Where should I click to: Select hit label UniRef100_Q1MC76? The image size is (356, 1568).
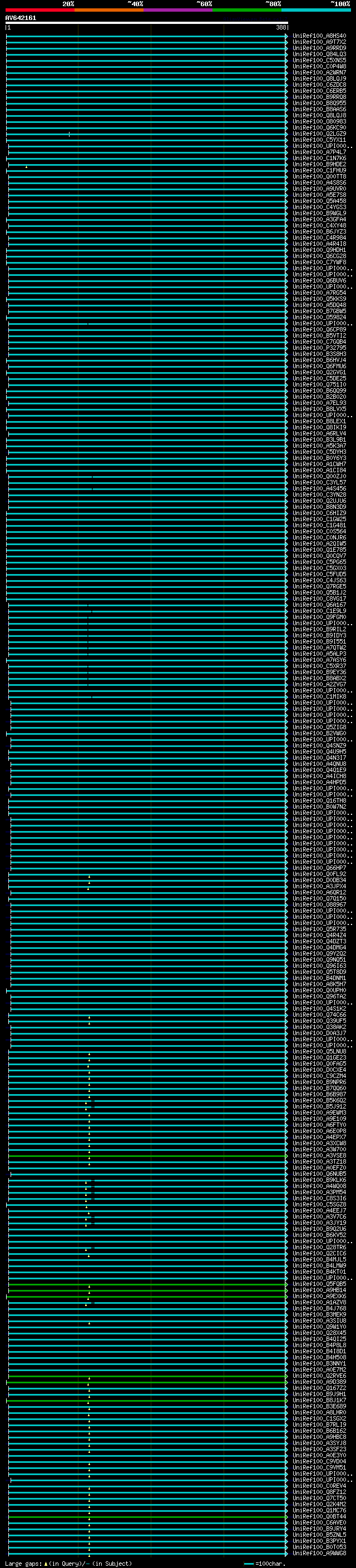tap(319, 1510)
